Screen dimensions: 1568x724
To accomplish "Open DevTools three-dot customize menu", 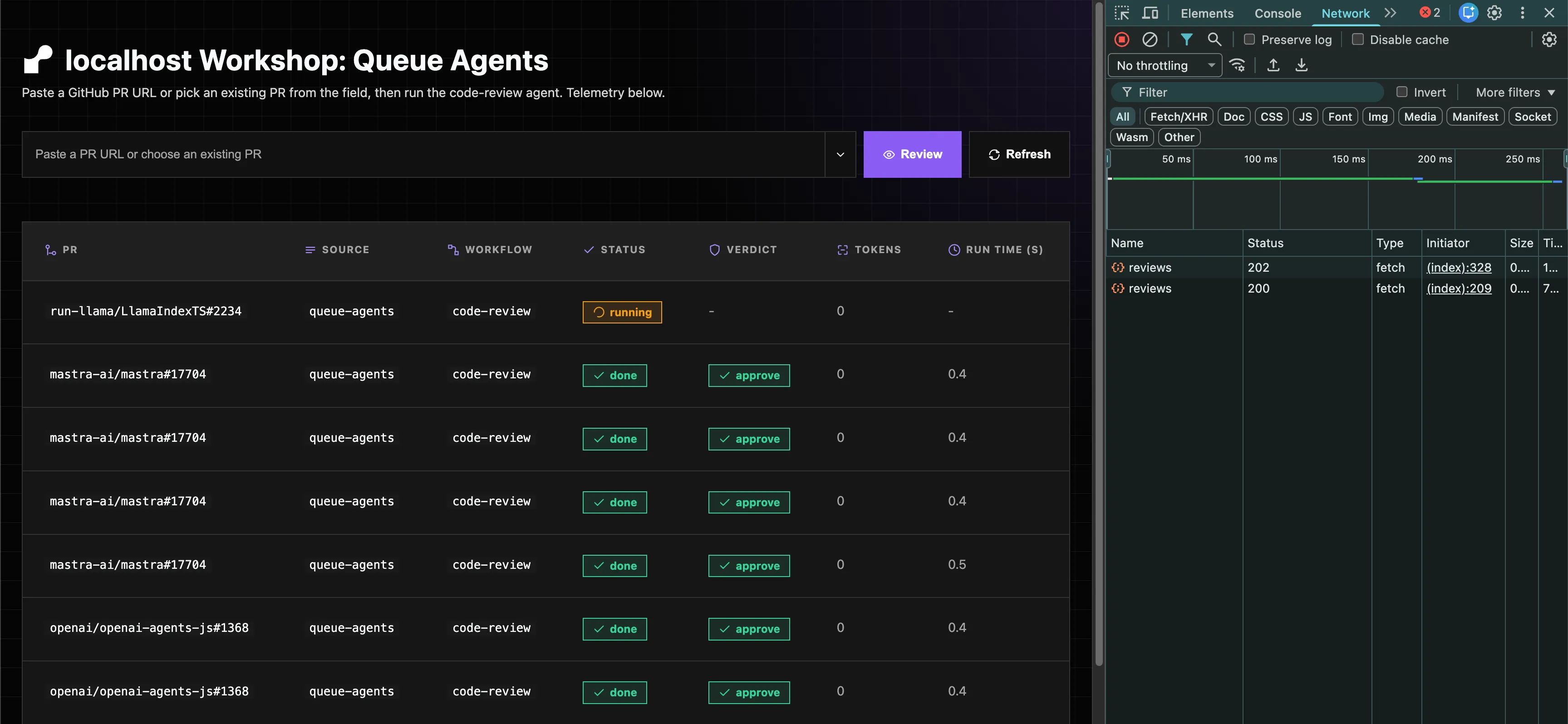I will pos(1522,13).
